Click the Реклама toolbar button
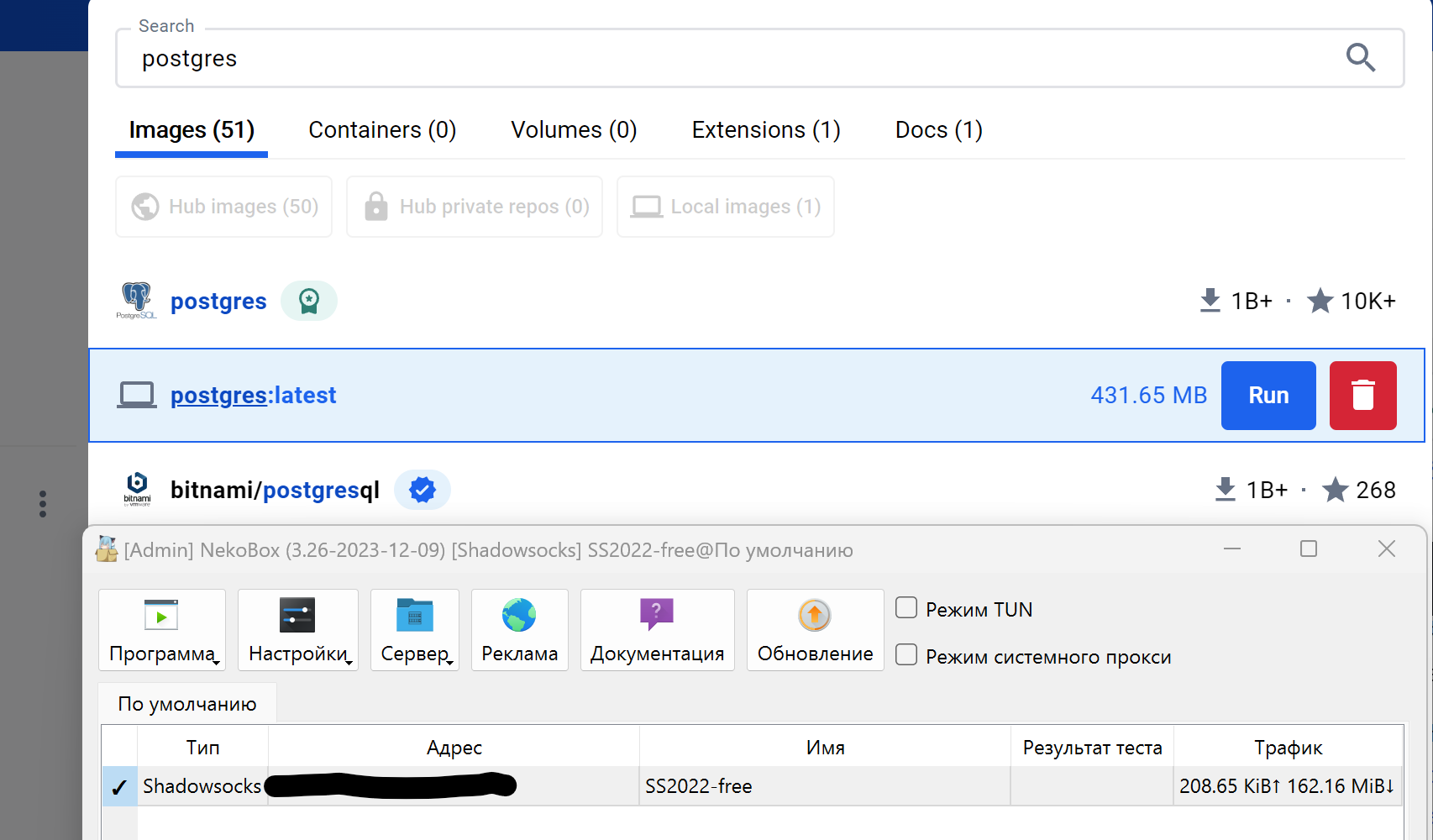 pos(520,630)
